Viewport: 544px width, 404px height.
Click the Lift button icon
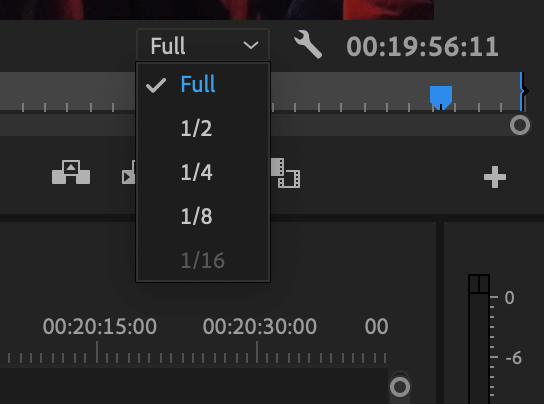tap(71, 172)
